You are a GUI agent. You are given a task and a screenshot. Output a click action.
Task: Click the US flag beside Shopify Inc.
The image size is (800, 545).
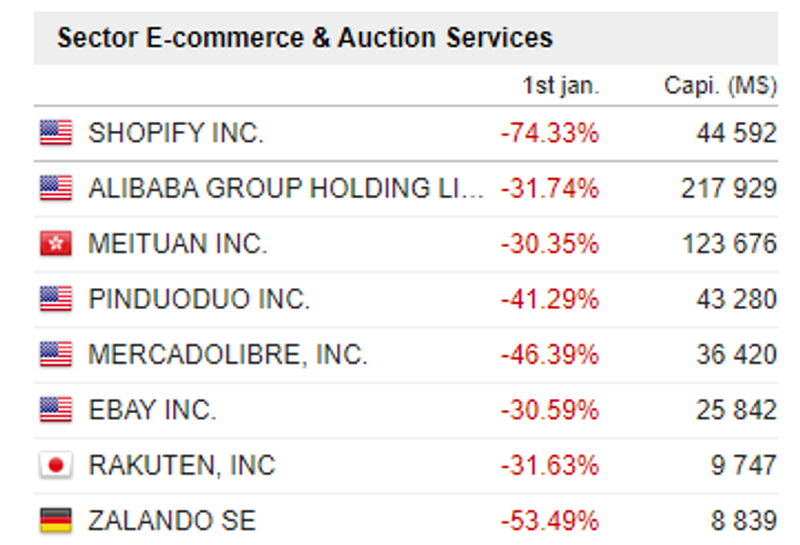[56, 133]
